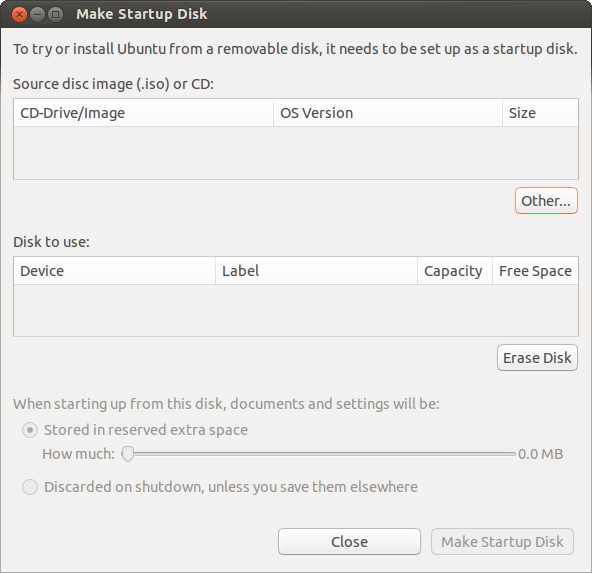Sort by CD-Drive/Image column header
This screenshot has width=592, height=573.
click(143, 112)
